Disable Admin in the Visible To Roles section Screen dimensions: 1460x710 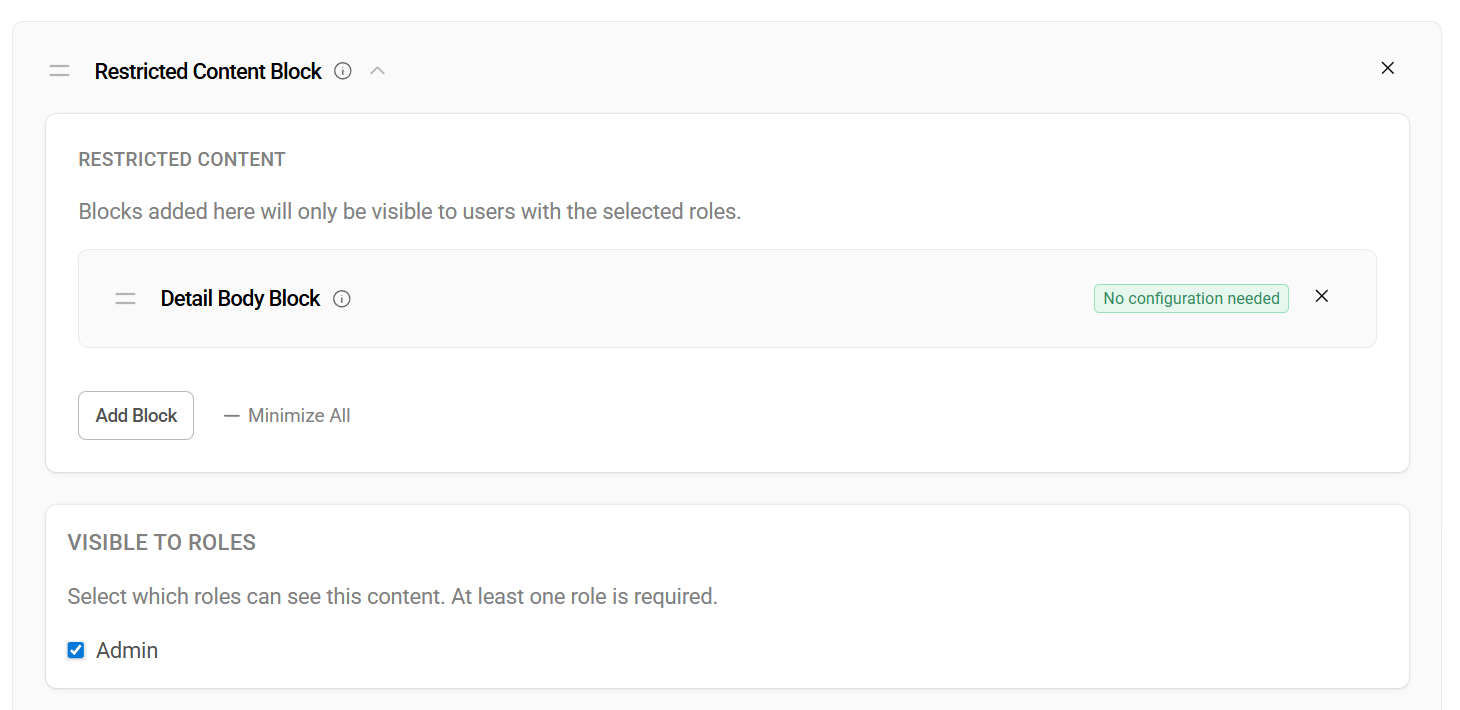75,649
